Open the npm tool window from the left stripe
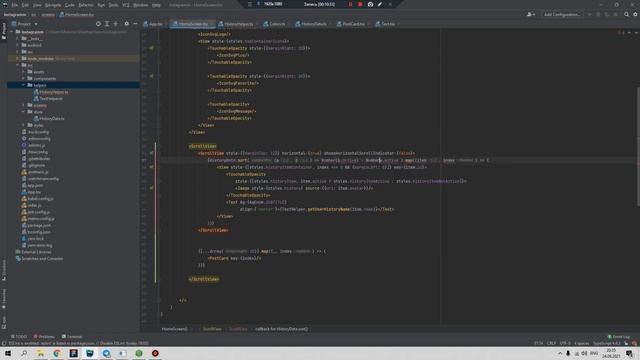Image resolution: width=640 pixels, height=360 pixels. tap(4, 322)
